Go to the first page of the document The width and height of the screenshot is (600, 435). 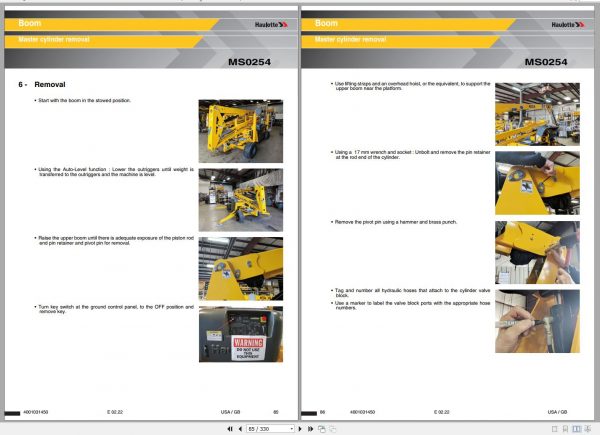230,429
